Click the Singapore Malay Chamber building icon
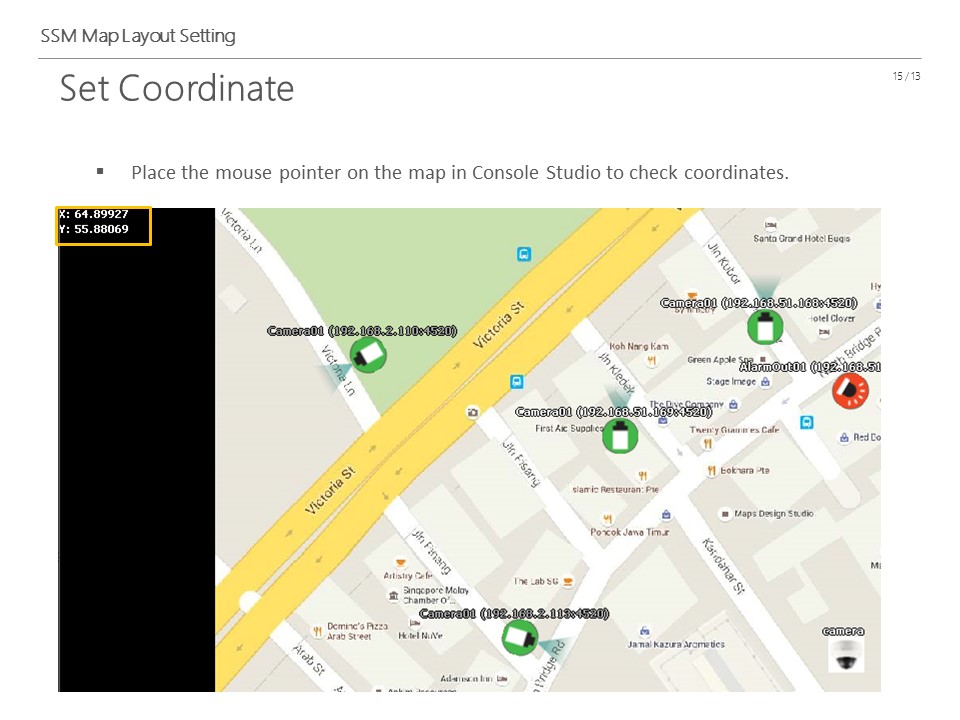The image size is (960, 720). [394, 595]
